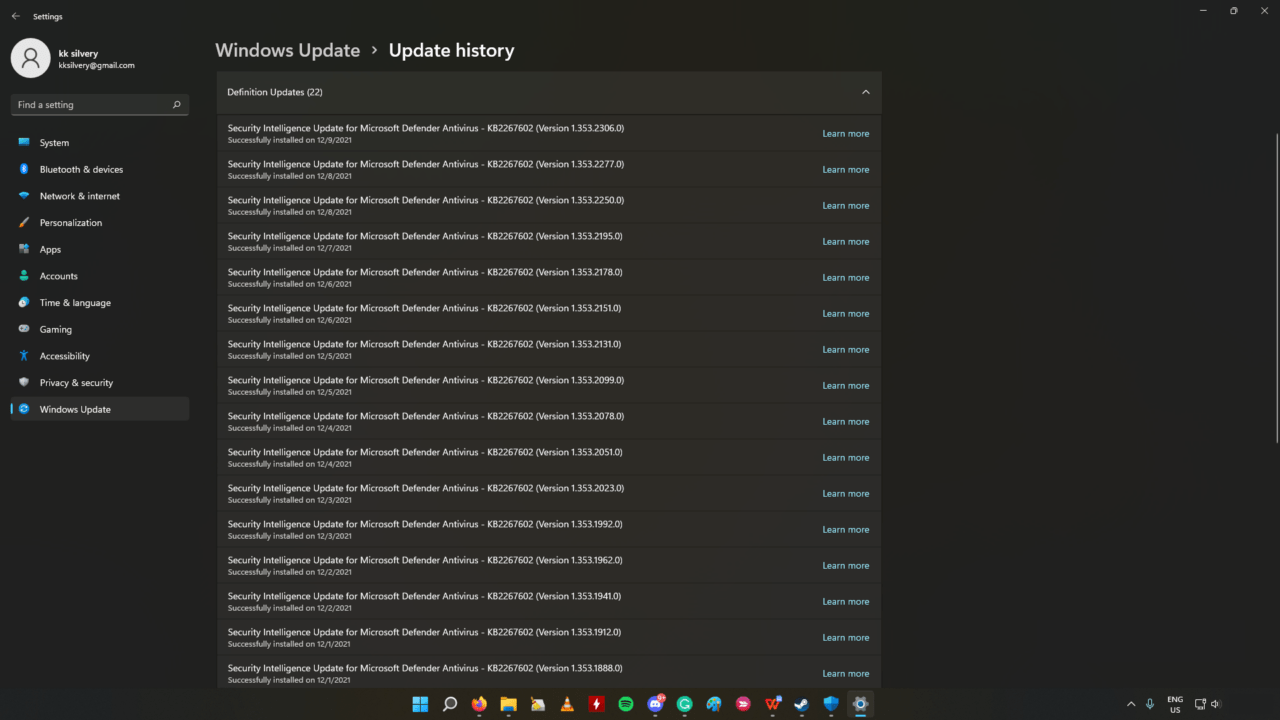Open the volume control in the system tray
The height and width of the screenshot is (720, 1280).
[1215, 704]
